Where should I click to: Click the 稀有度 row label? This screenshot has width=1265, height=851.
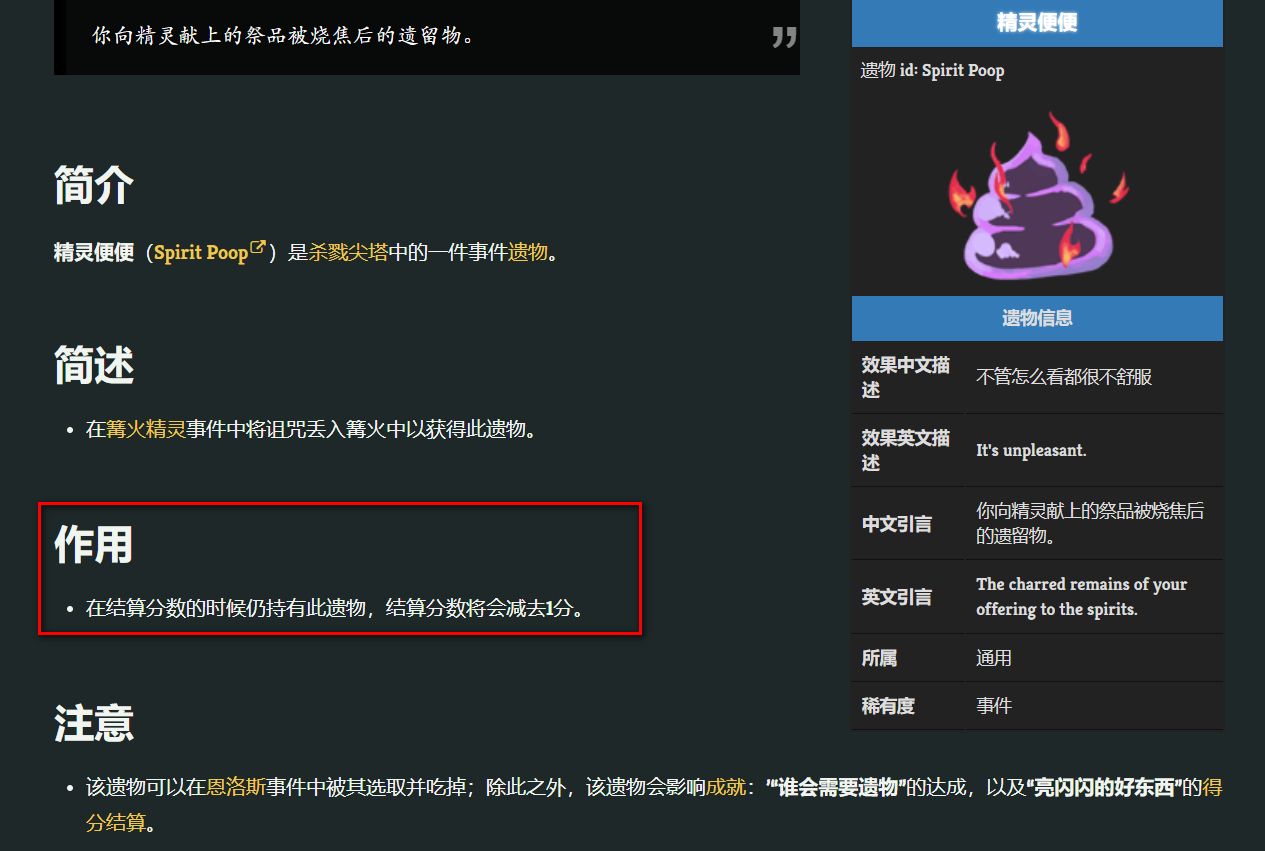[x=888, y=706]
